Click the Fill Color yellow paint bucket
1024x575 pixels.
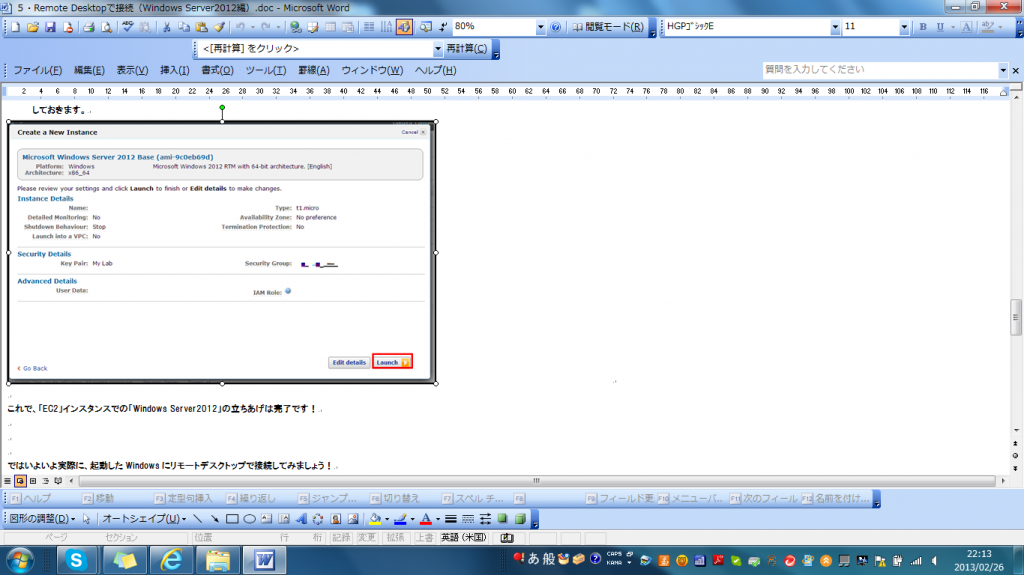pos(375,519)
